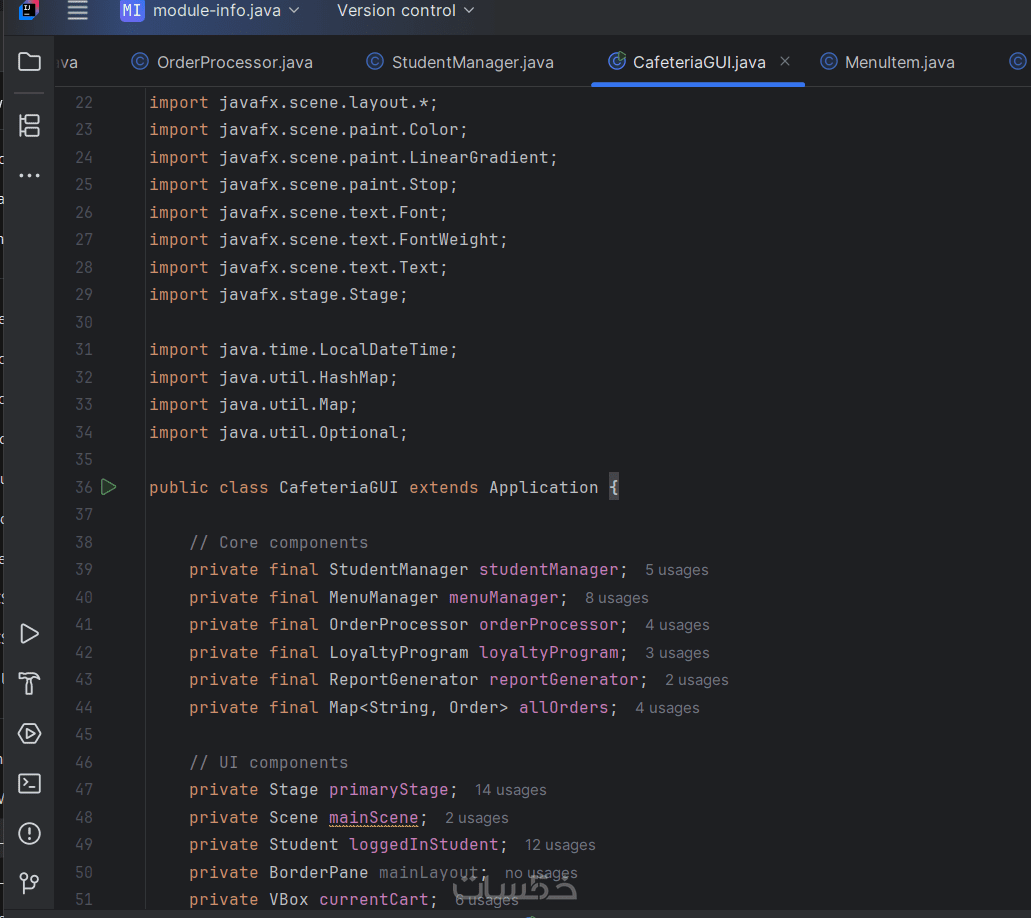Open the Run tool window

tap(30, 634)
